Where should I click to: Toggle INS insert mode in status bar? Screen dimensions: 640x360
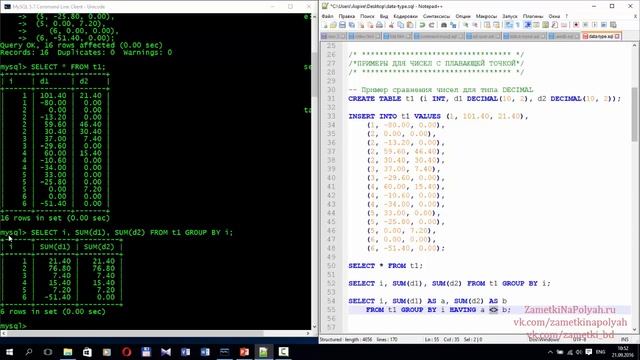coord(624,340)
